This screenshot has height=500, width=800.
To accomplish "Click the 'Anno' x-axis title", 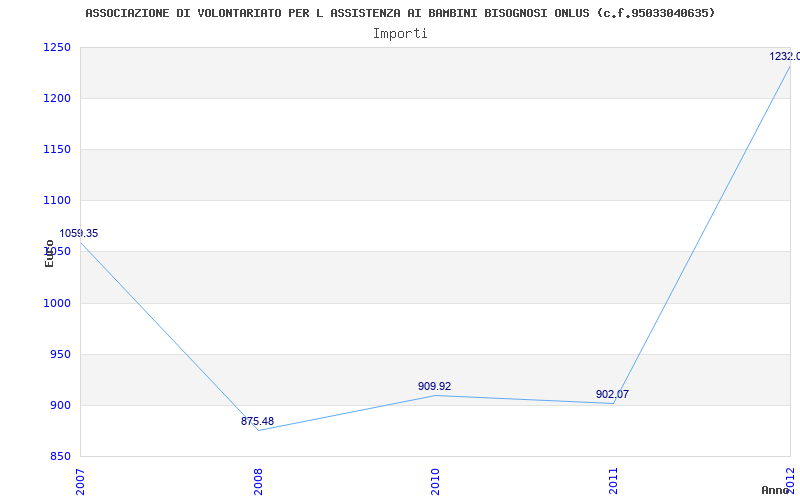I will (x=775, y=490).
